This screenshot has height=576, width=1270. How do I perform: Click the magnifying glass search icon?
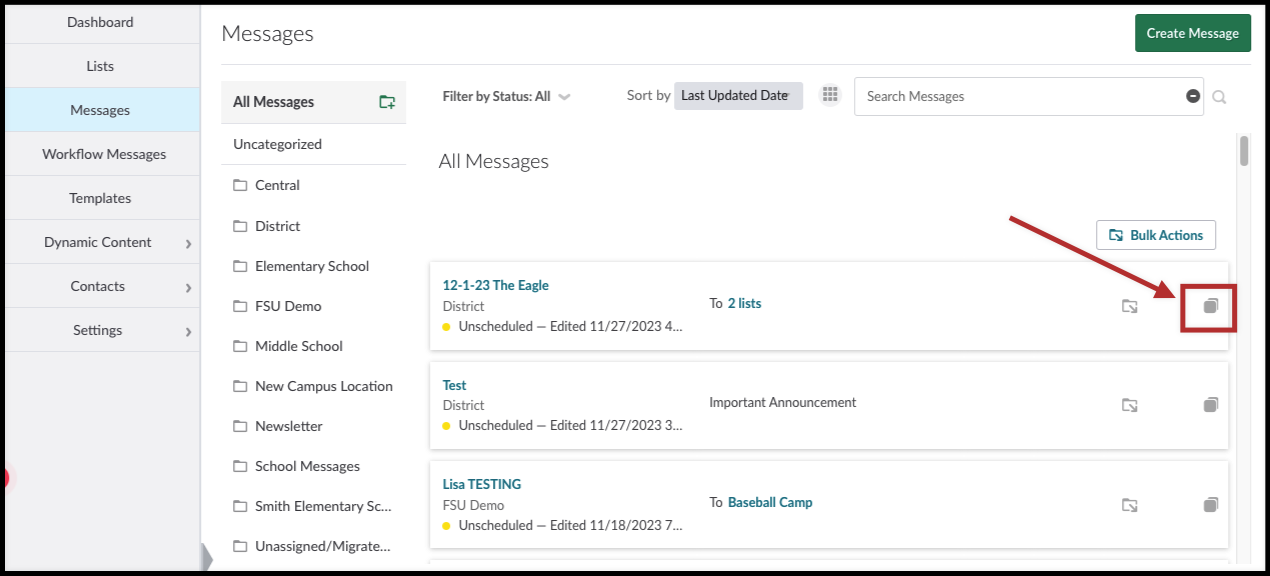[x=1219, y=97]
